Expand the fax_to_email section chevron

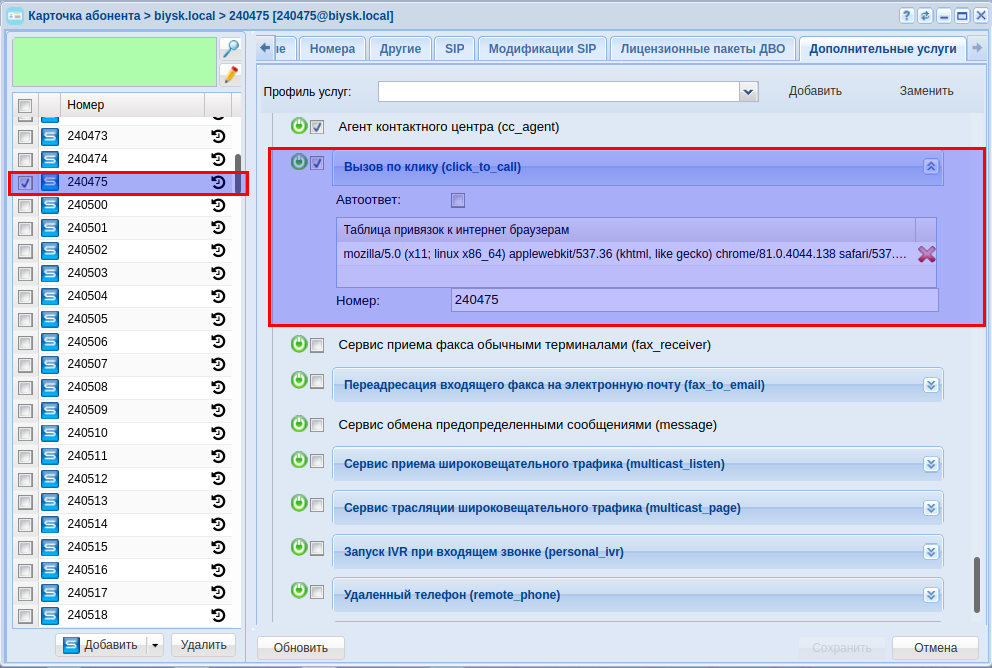pos(931,385)
